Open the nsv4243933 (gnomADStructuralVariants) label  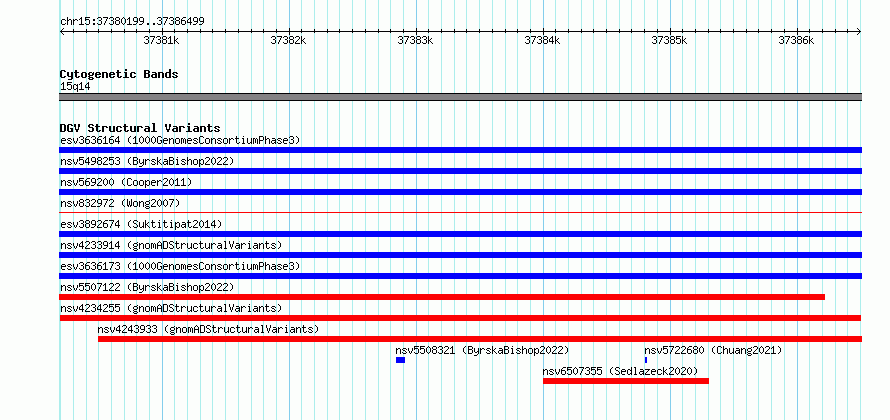(208, 329)
